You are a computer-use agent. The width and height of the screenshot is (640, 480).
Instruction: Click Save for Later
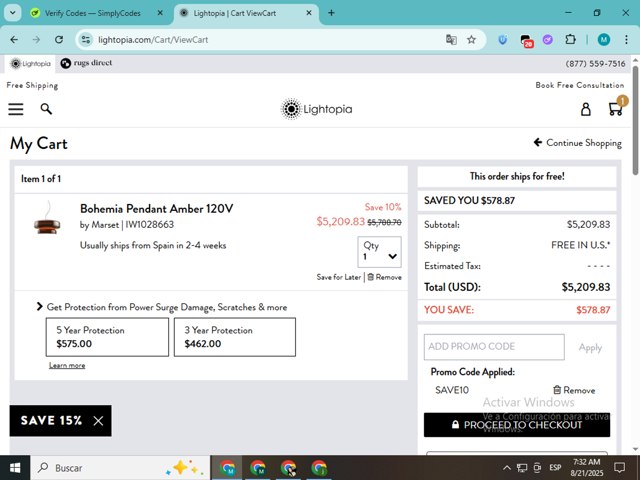point(339,277)
